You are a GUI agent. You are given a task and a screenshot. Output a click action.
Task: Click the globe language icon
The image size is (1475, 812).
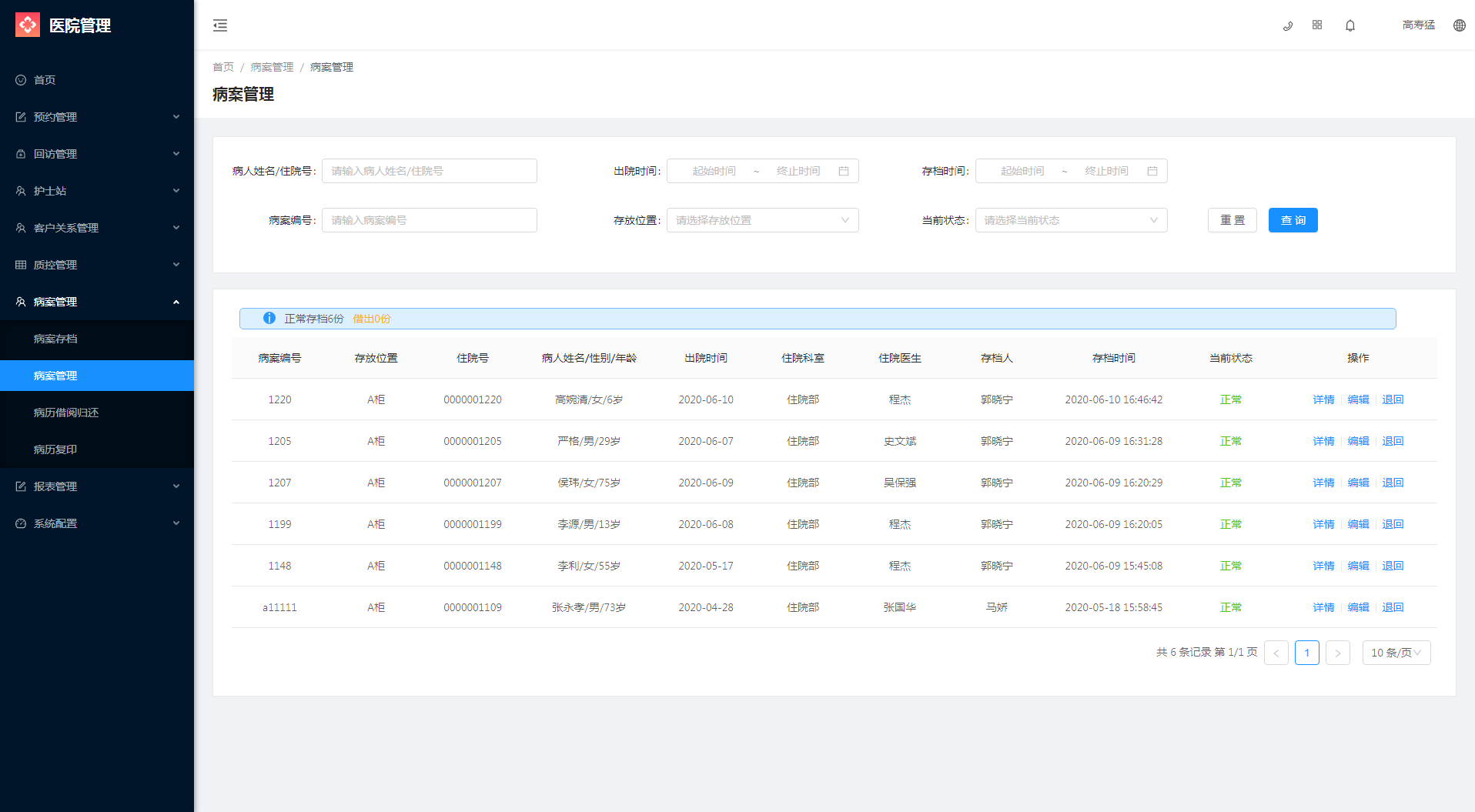point(1459,25)
